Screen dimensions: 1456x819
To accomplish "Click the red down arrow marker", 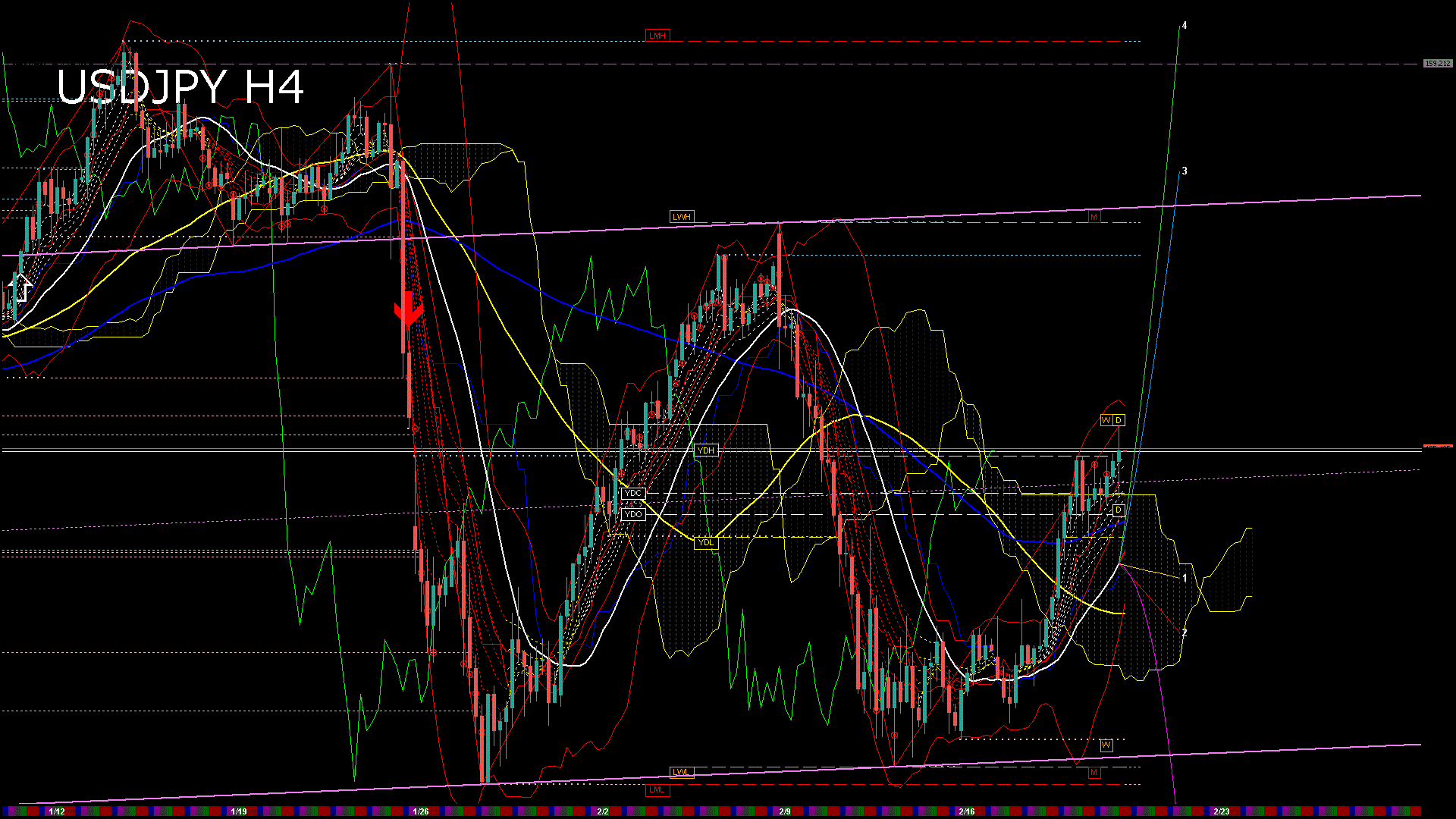I will click(x=408, y=310).
